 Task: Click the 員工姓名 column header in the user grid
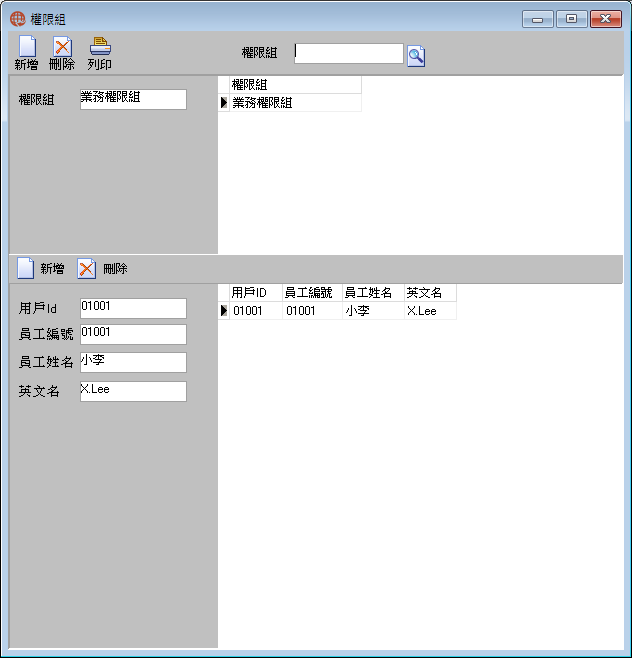[x=373, y=293]
